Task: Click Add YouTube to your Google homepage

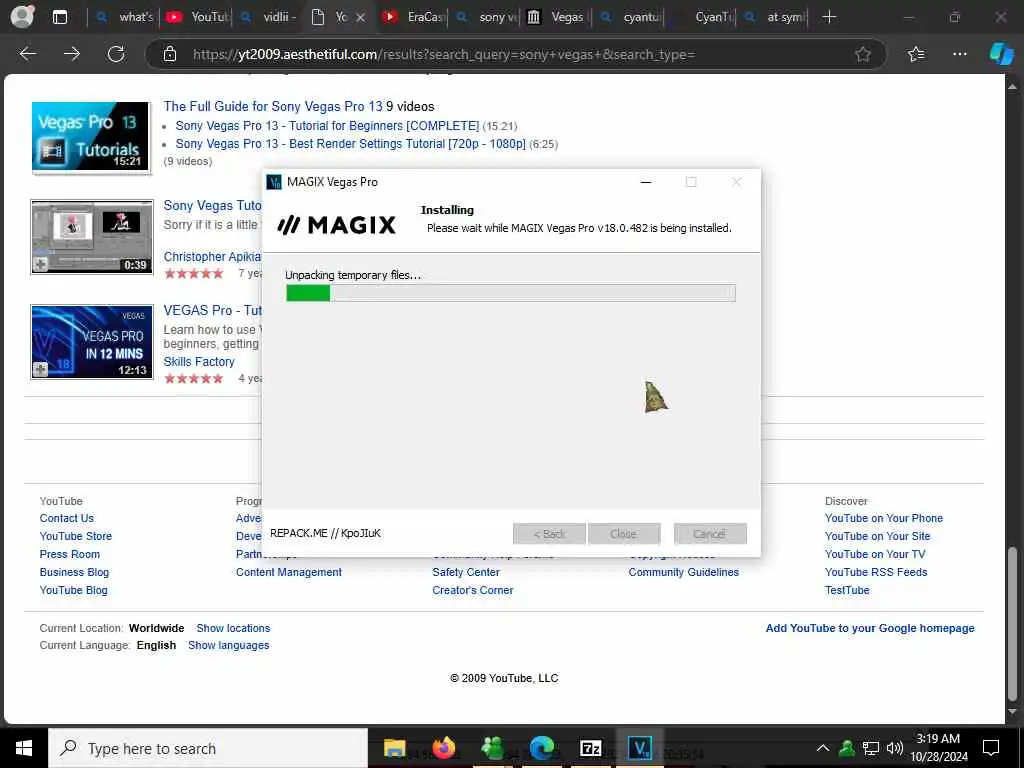Action: pos(870,628)
